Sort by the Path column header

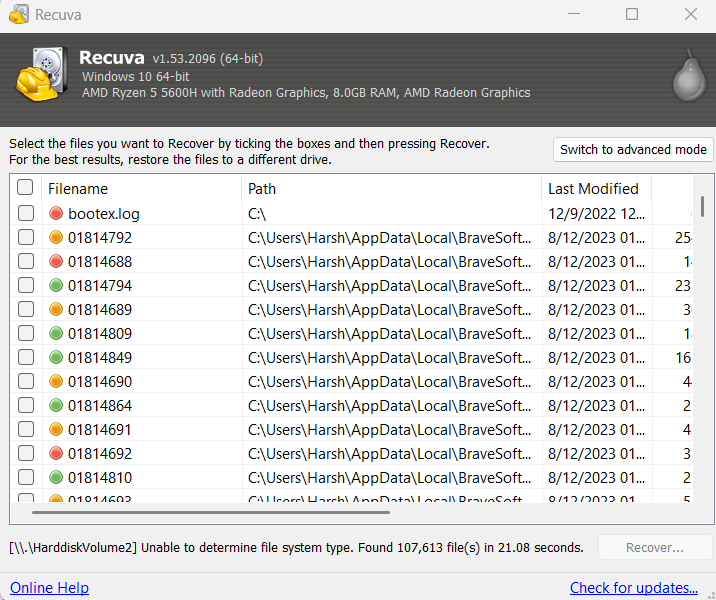click(x=390, y=188)
